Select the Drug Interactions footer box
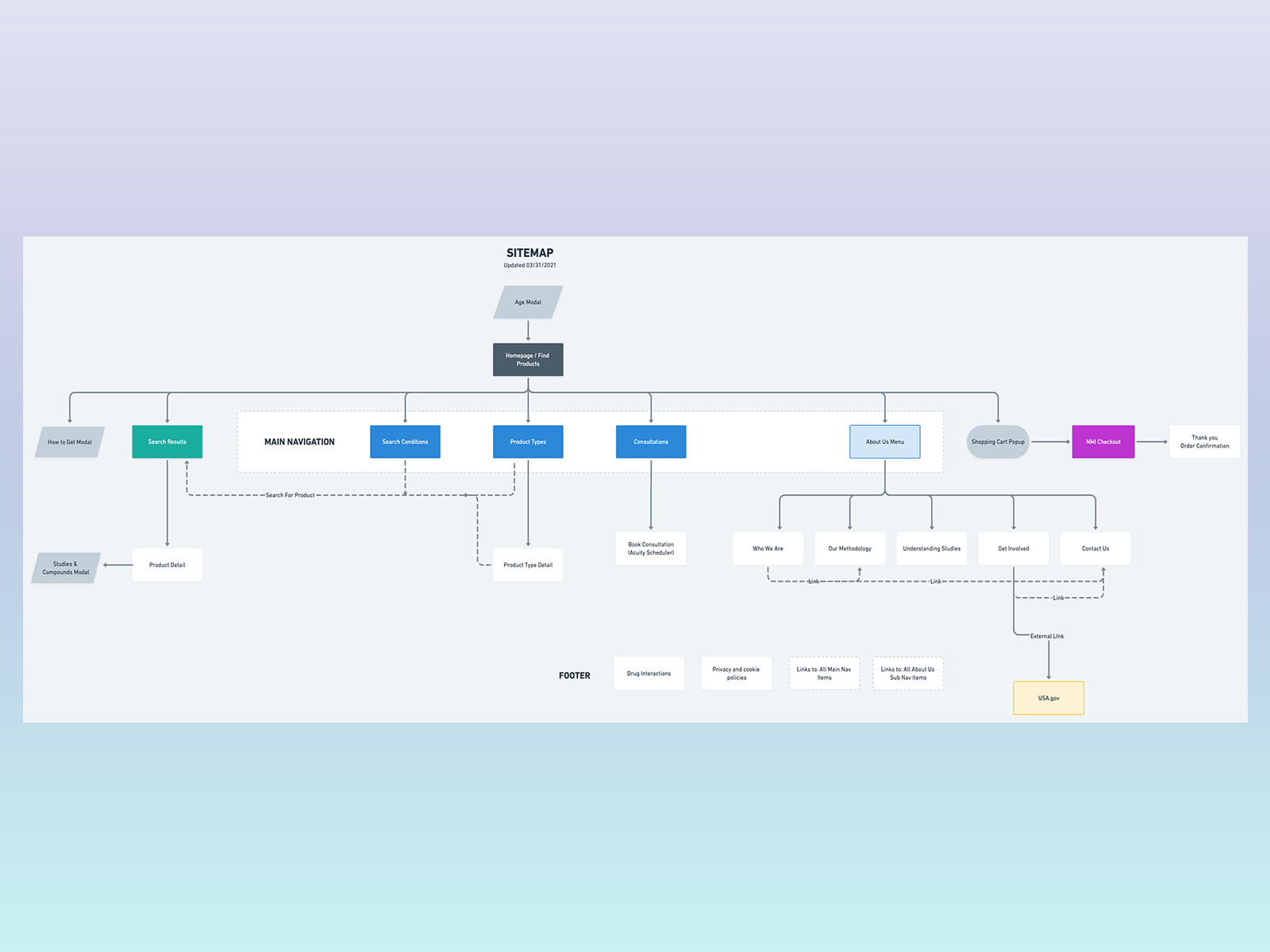1270x952 pixels. point(648,674)
